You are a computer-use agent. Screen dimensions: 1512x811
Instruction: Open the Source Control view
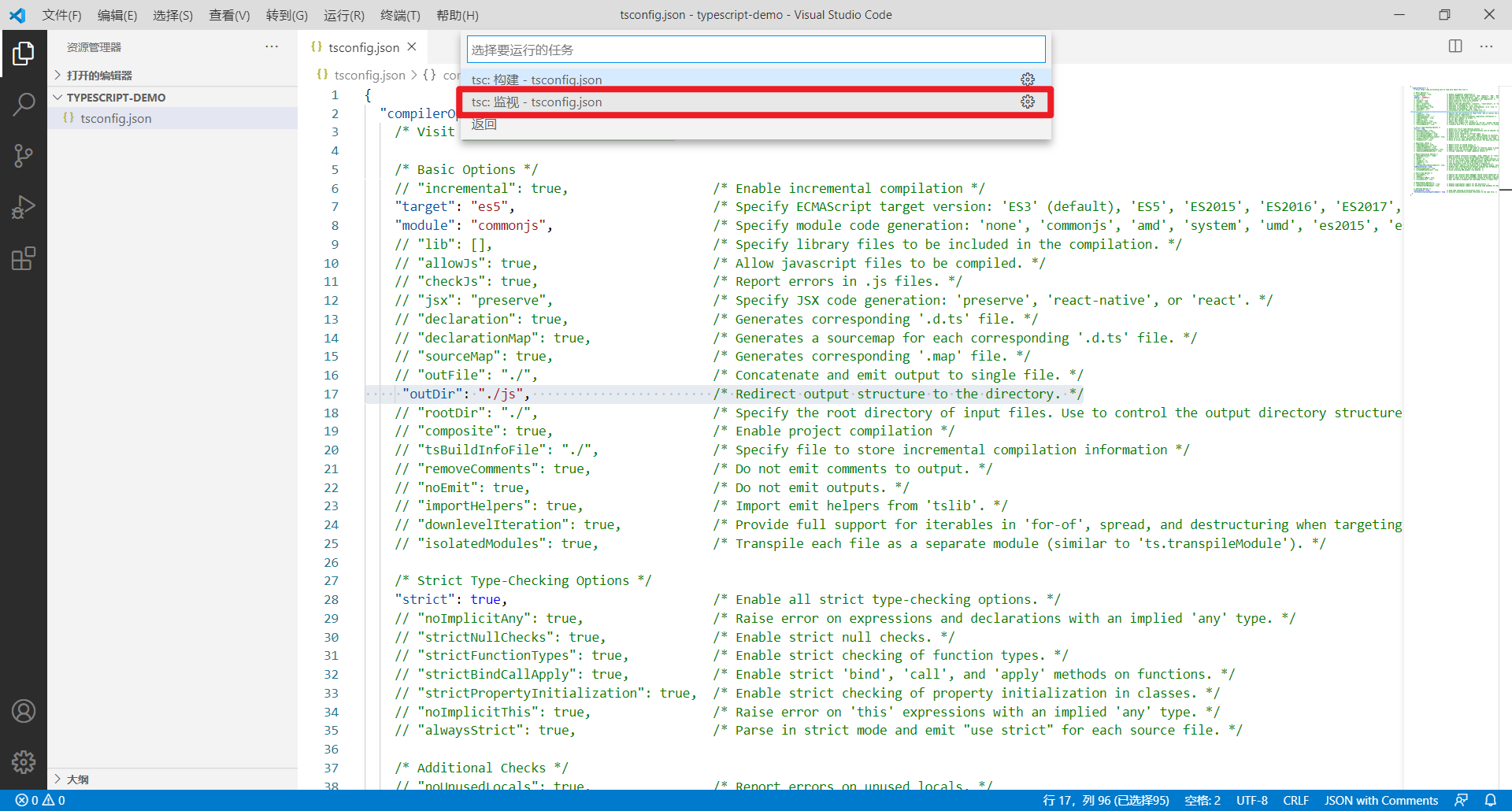click(x=24, y=156)
